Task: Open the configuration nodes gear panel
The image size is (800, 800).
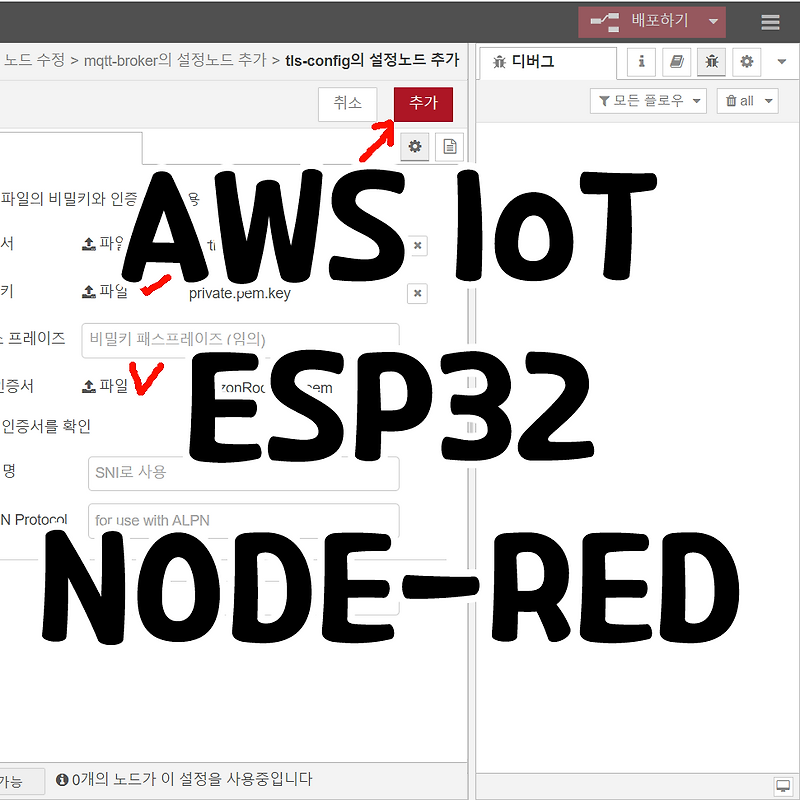Action: pos(746,62)
